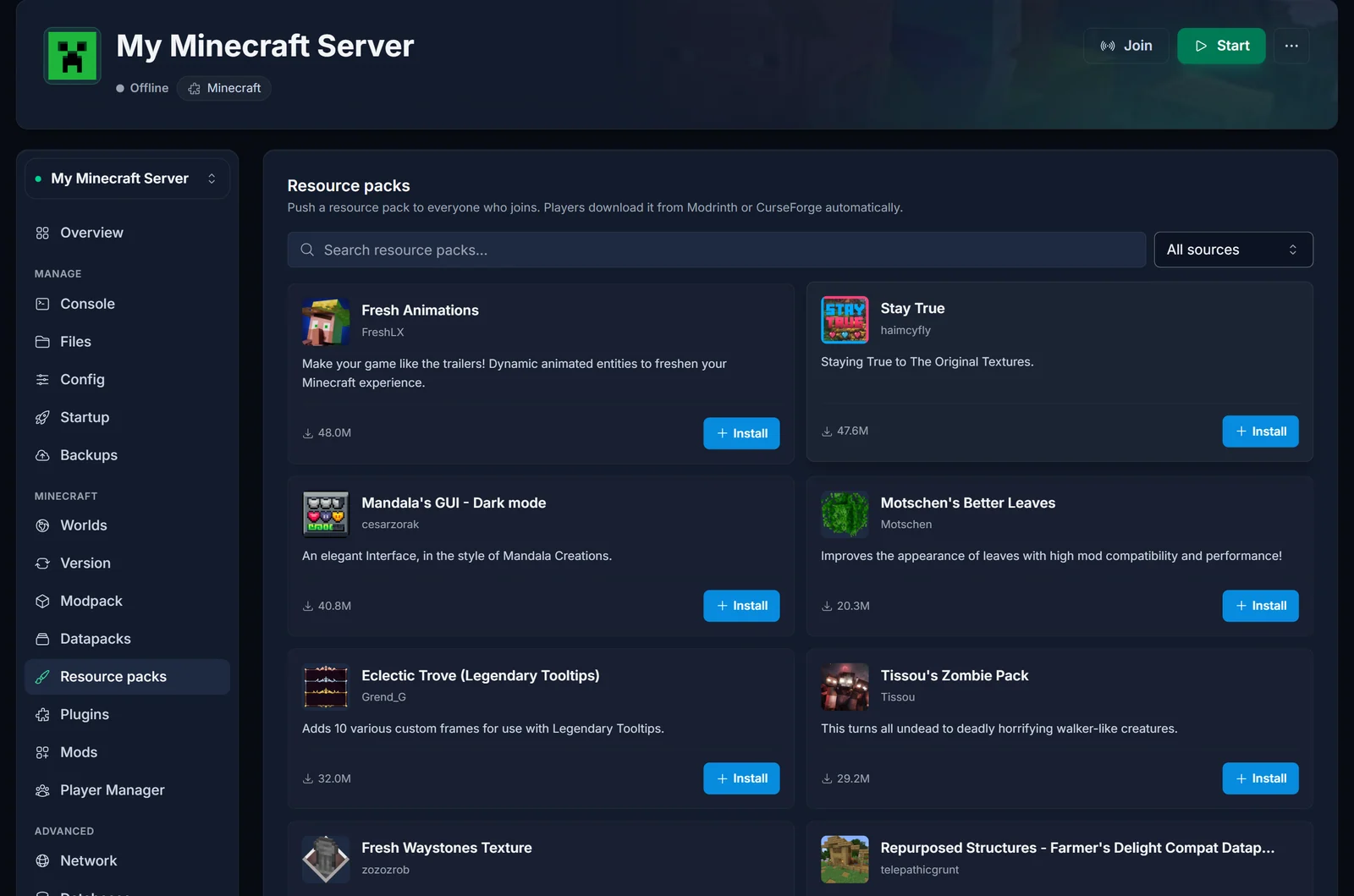Click the Motschen's Better Leaves title
This screenshot has height=896, width=1354.
pos(968,503)
